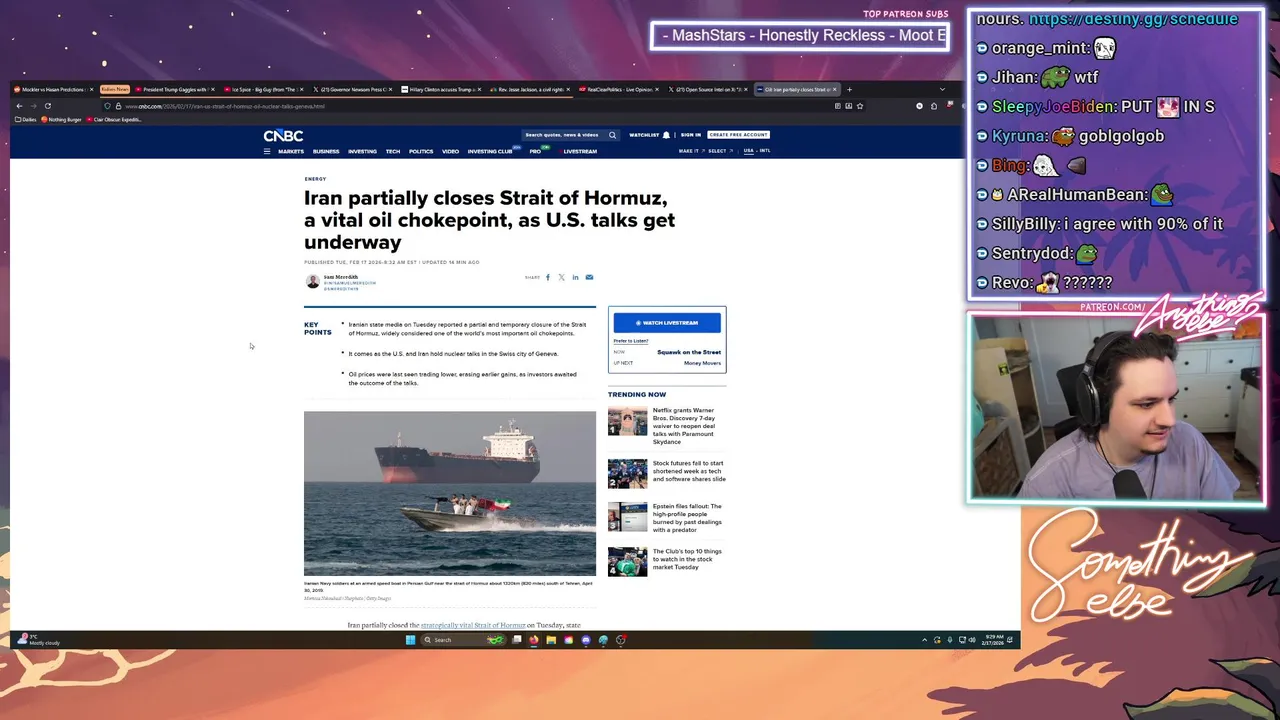
Task: Click browser forward arrow
Action: 33,106
